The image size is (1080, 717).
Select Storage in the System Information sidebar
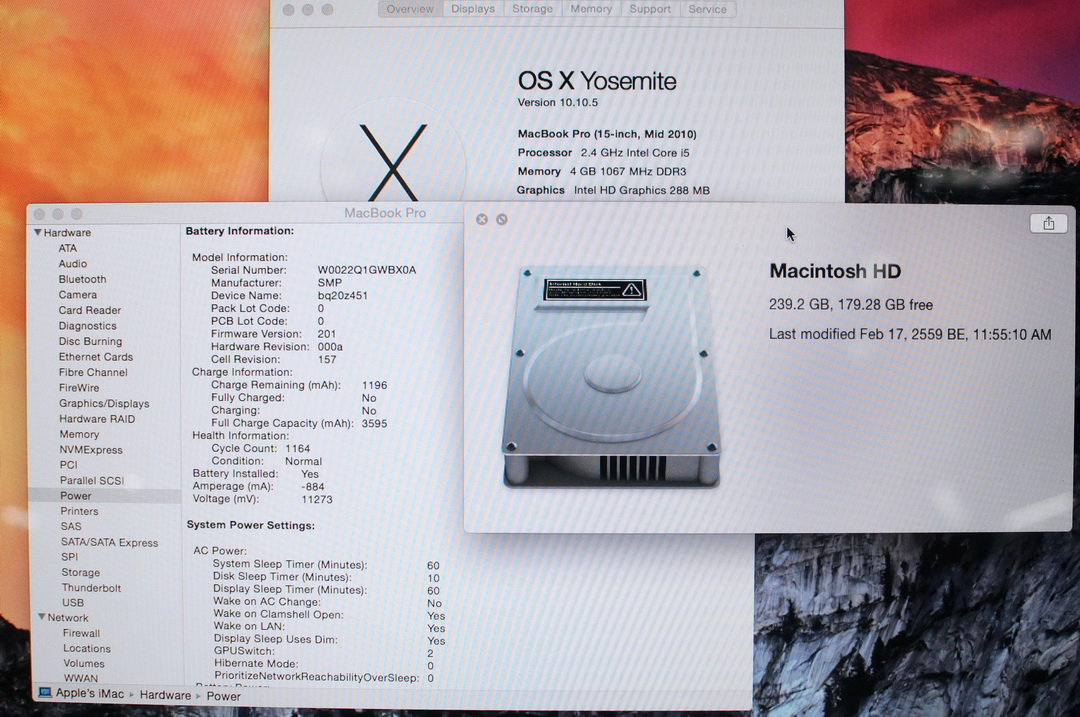tap(81, 572)
